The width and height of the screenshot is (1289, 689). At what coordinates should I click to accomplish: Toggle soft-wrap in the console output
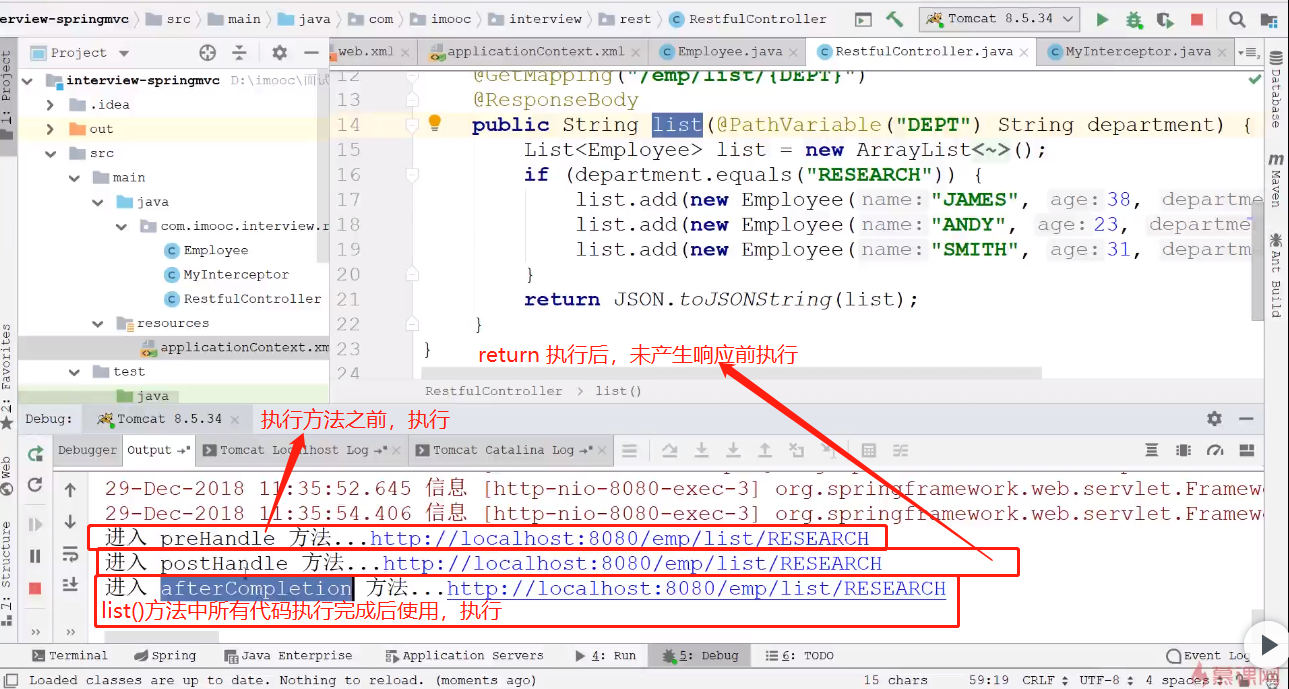[70, 553]
